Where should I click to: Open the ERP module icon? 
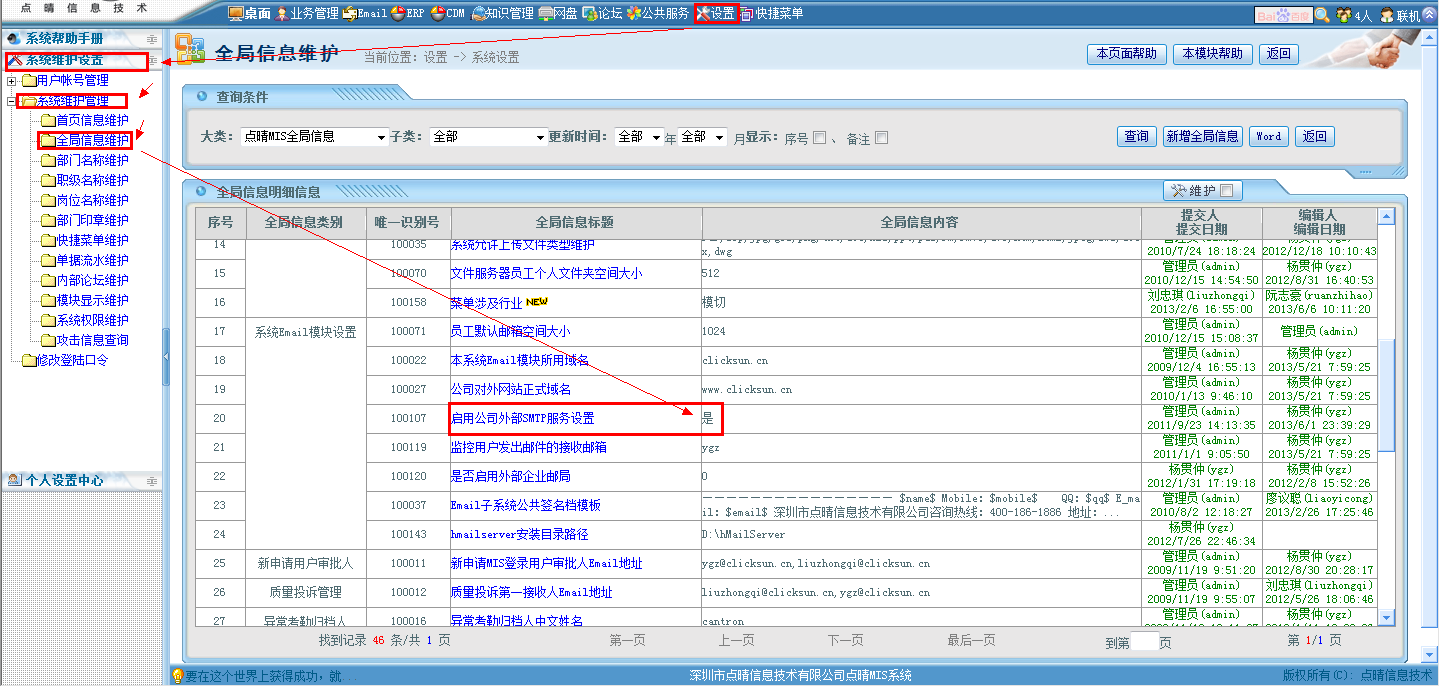tap(397, 14)
